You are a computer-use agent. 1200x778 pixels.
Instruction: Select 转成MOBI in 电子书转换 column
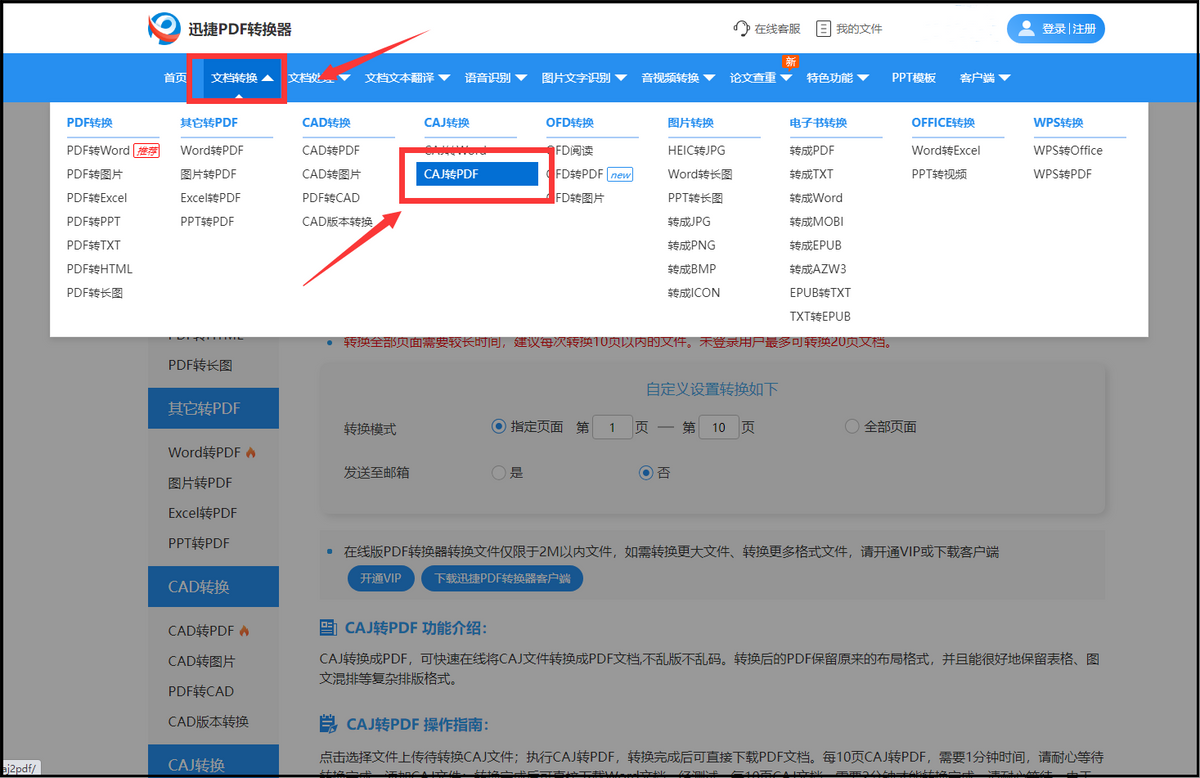point(816,221)
